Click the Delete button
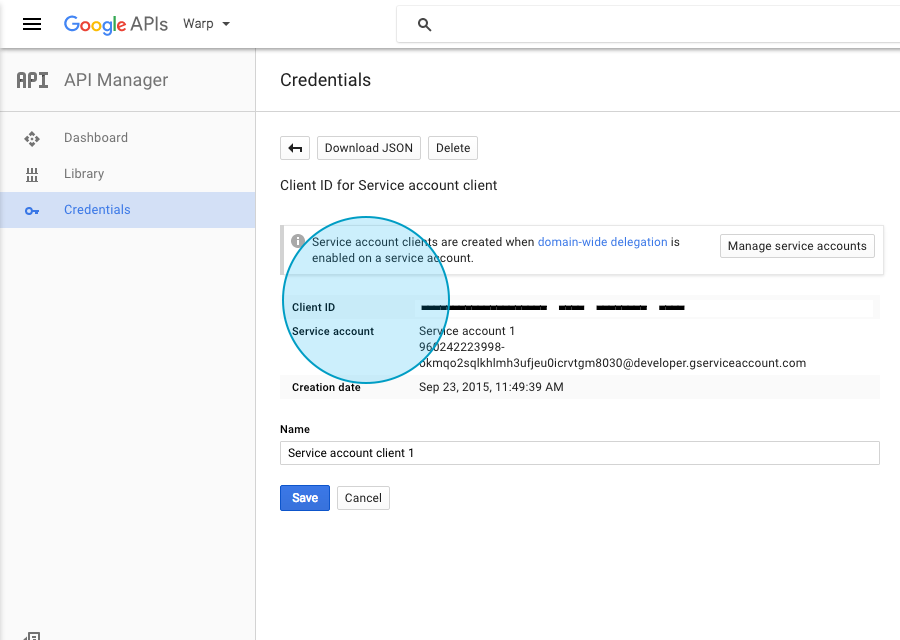900x640 pixels. [x=453, y=148]
